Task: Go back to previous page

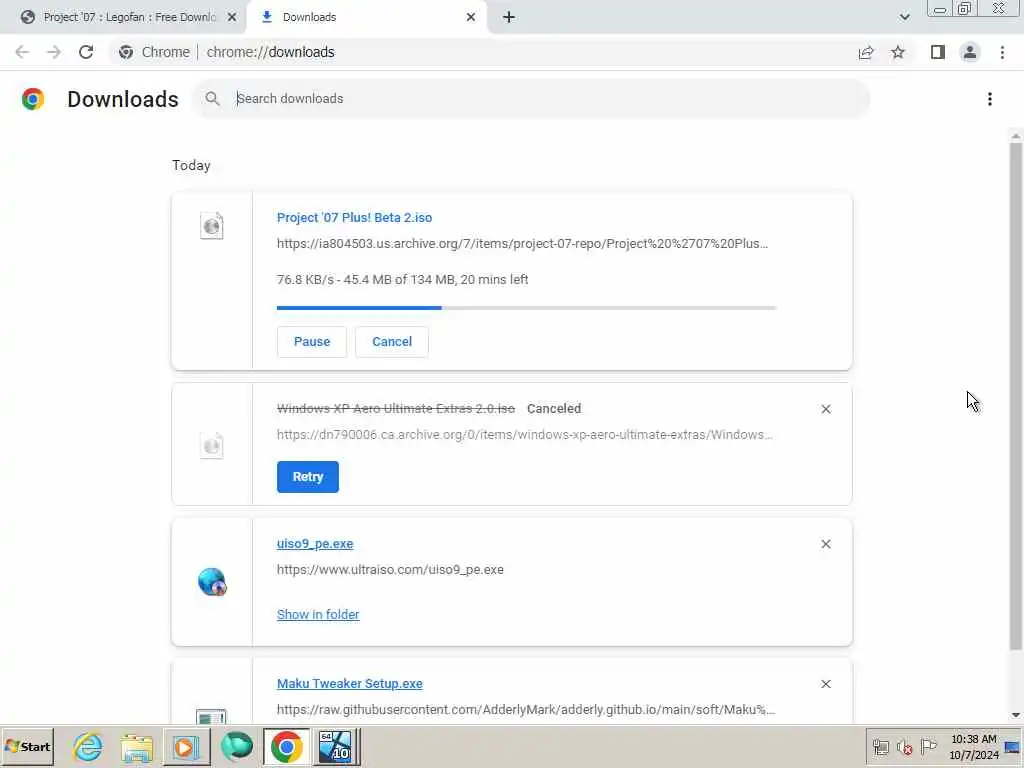Action: pyautogui.click(x=22, y=52)
